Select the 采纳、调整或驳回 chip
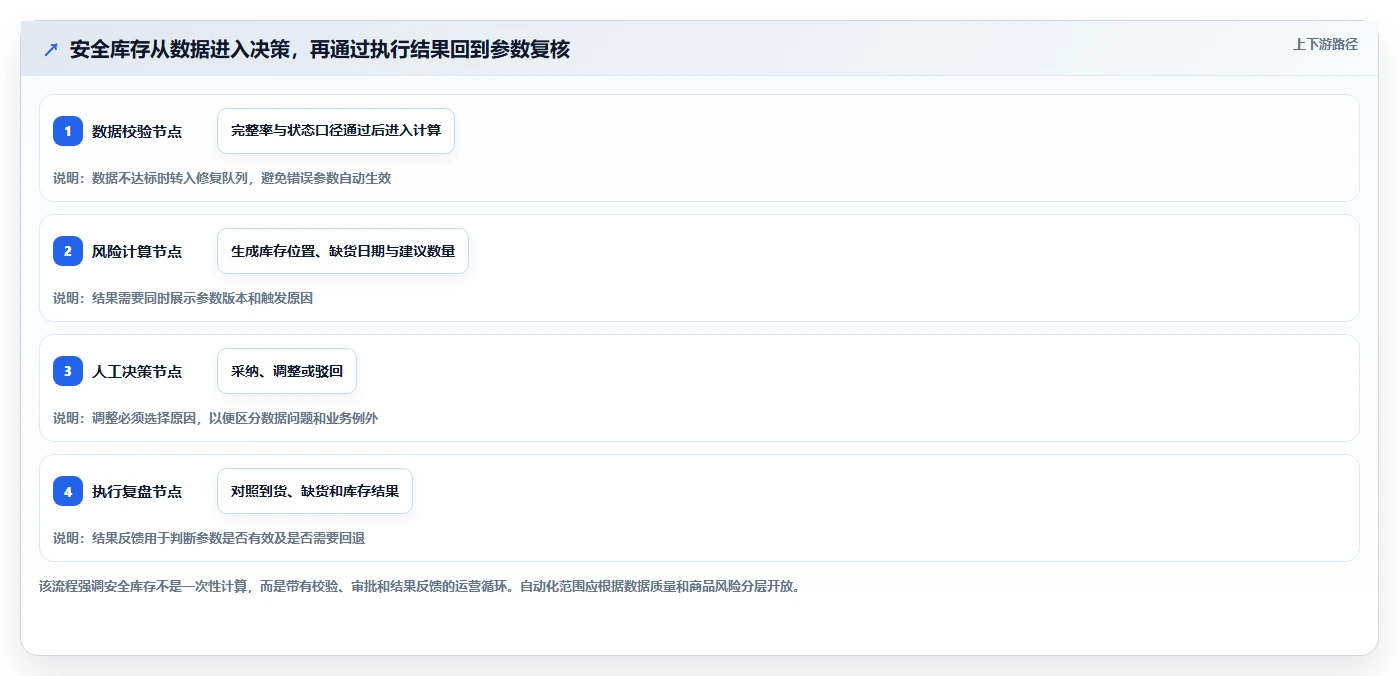The image size is (1399, 676). click(x=287, y=371)
